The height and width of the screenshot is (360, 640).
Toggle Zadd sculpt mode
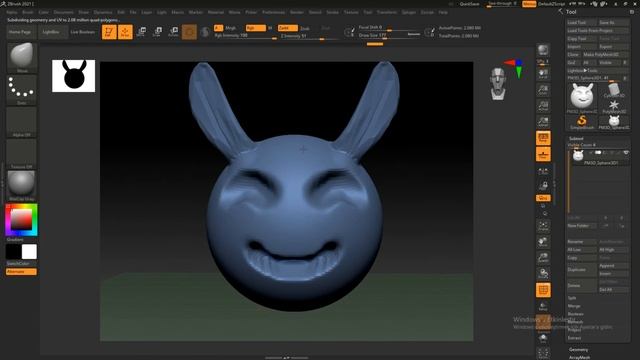(287, 28)
